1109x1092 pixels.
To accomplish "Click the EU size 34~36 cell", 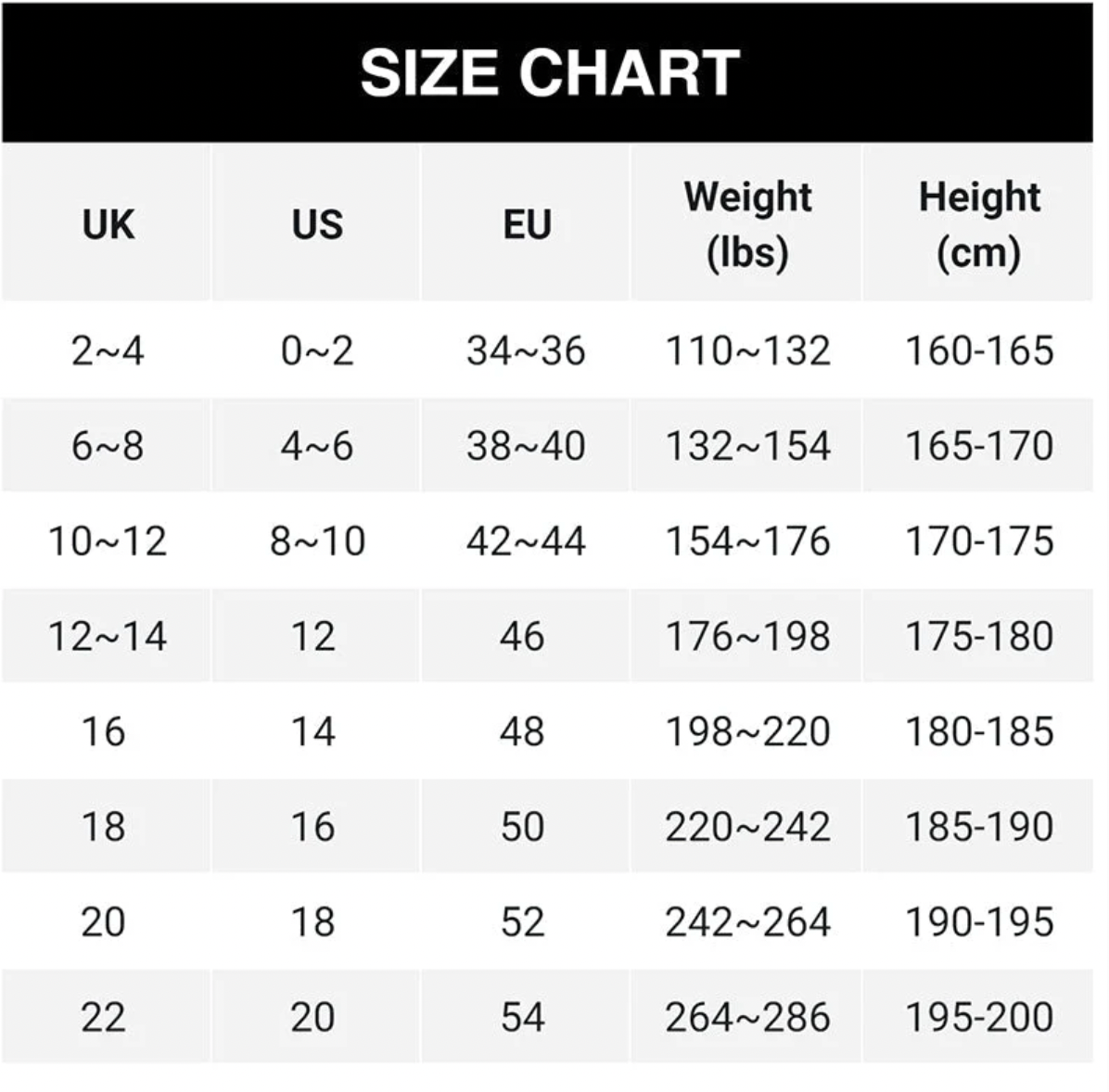I will (x=526, y=351).
